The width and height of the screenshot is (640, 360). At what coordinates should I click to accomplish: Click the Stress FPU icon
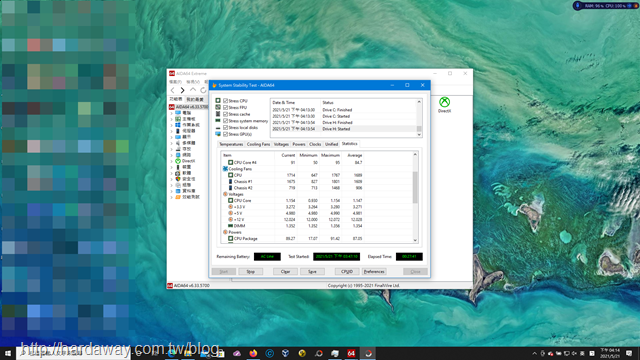point(218,107)
